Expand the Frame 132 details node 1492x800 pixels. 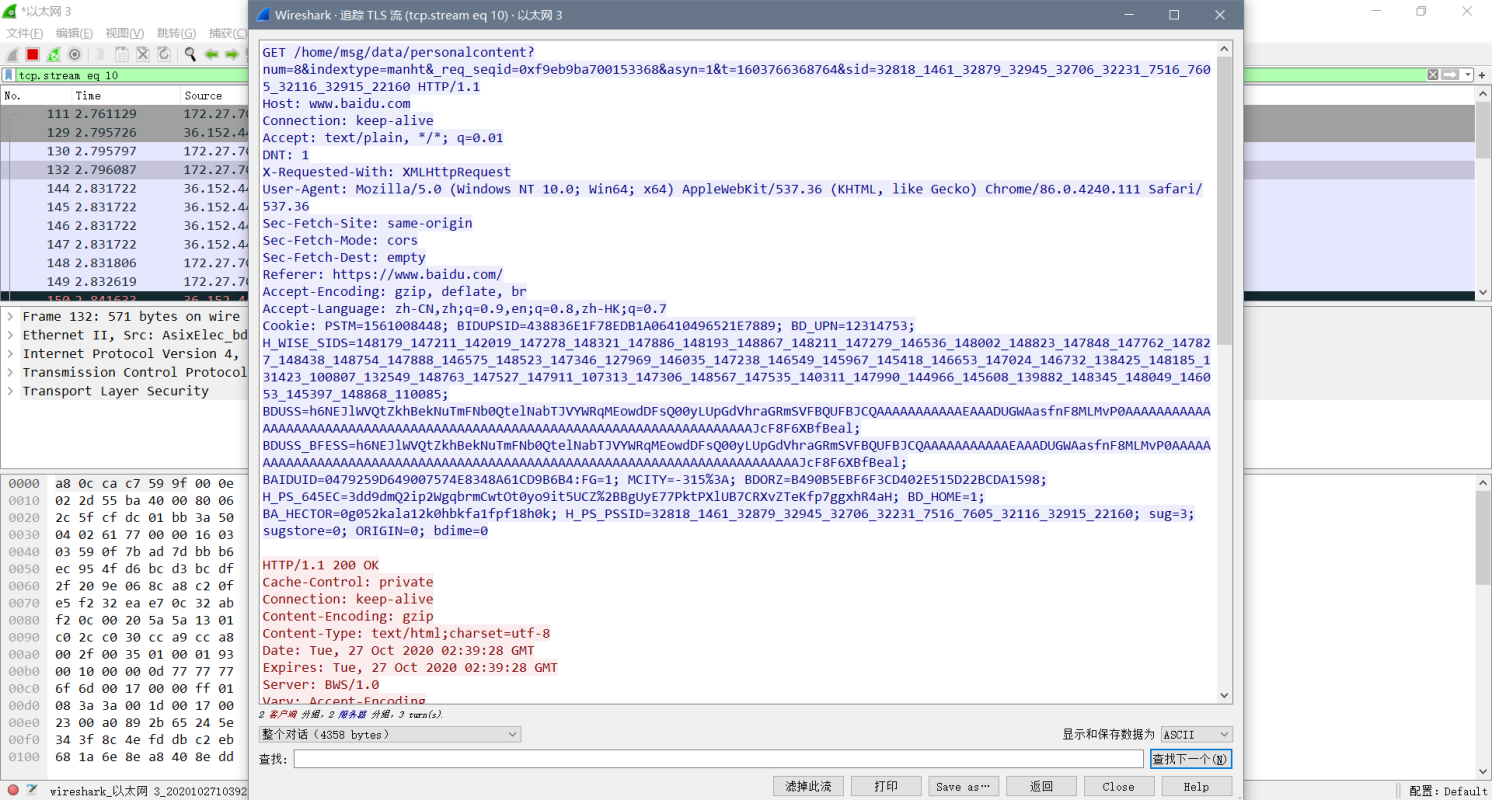tap(10, 316)
